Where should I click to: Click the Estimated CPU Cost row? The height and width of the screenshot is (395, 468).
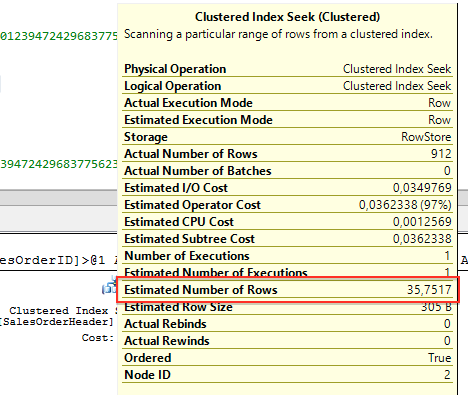pyautogui.click(x=288, y=222)
